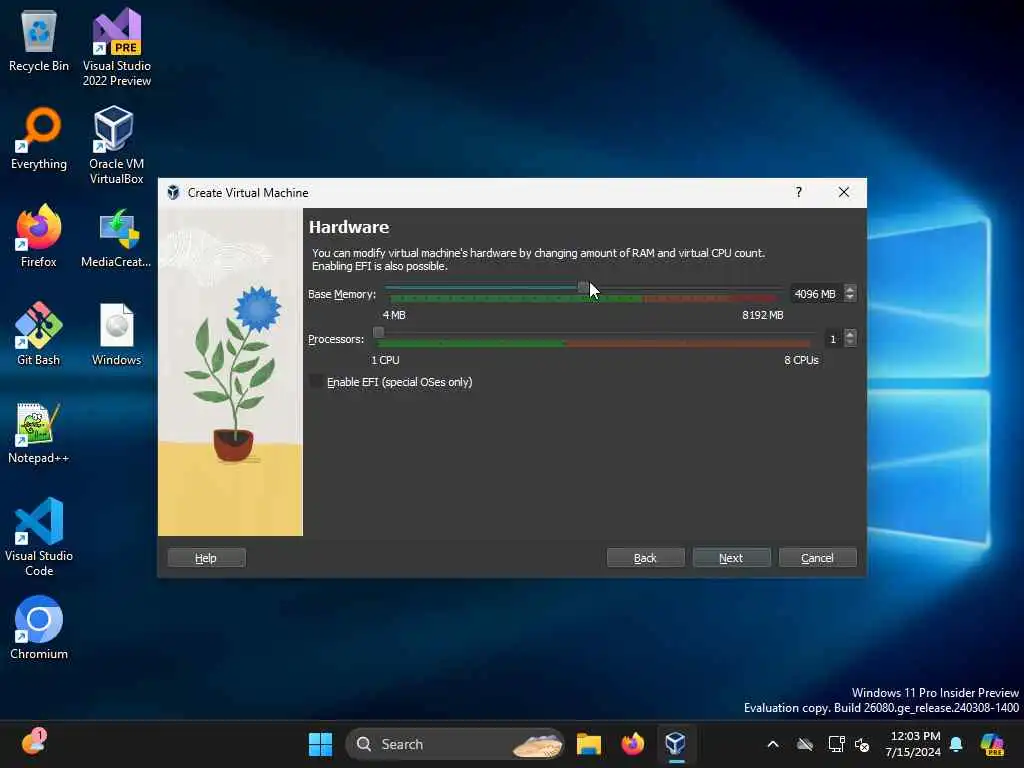Click the 4096 MB memory input field
This screenshot has height=768, width=1024.
coord(816,294)
